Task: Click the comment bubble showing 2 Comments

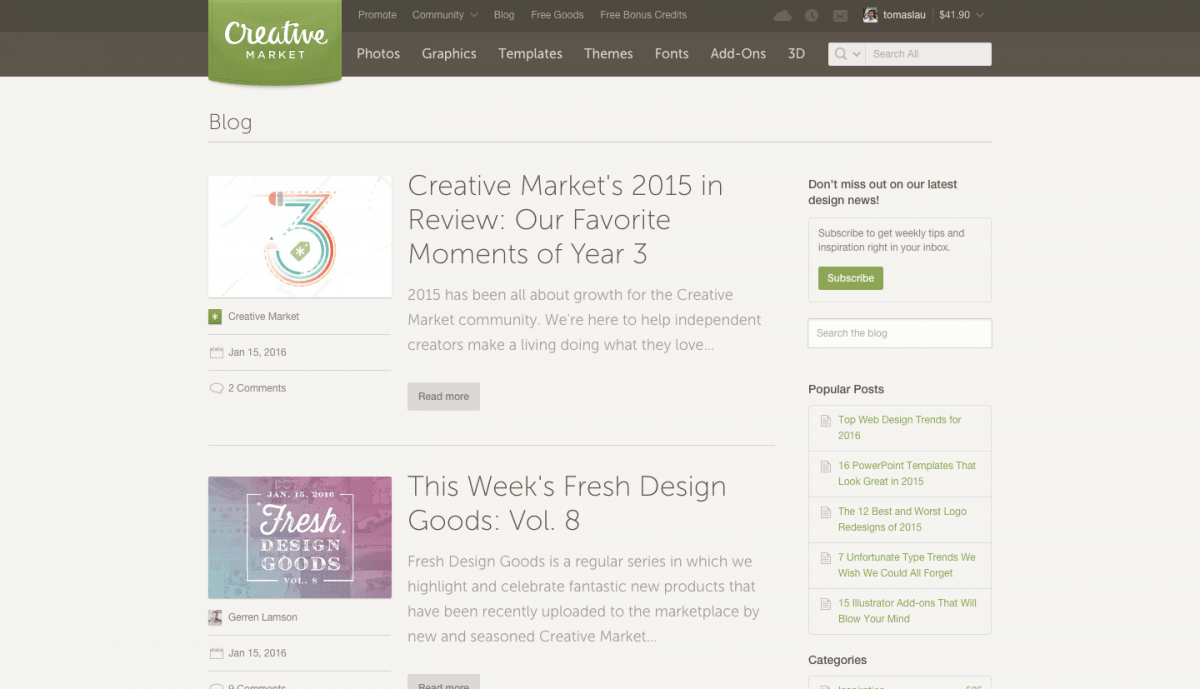Action: 218,388
